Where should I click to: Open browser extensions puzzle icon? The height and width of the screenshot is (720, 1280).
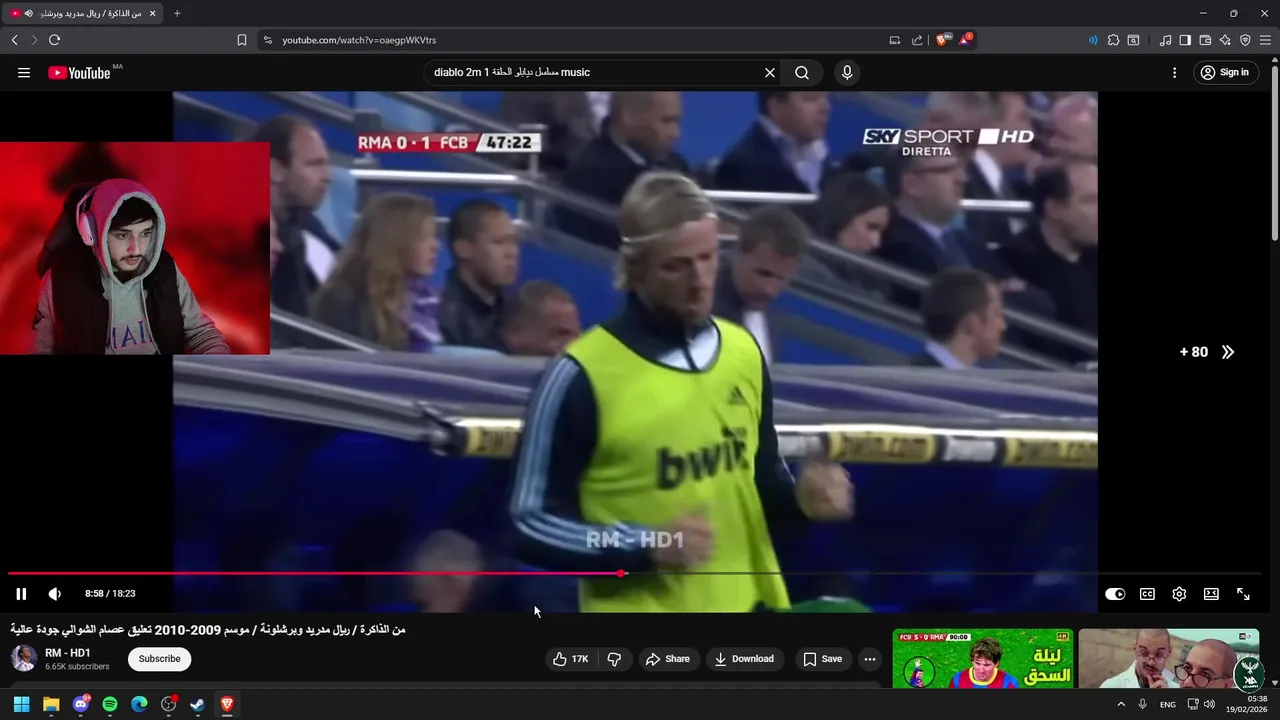pos(1113,40)
